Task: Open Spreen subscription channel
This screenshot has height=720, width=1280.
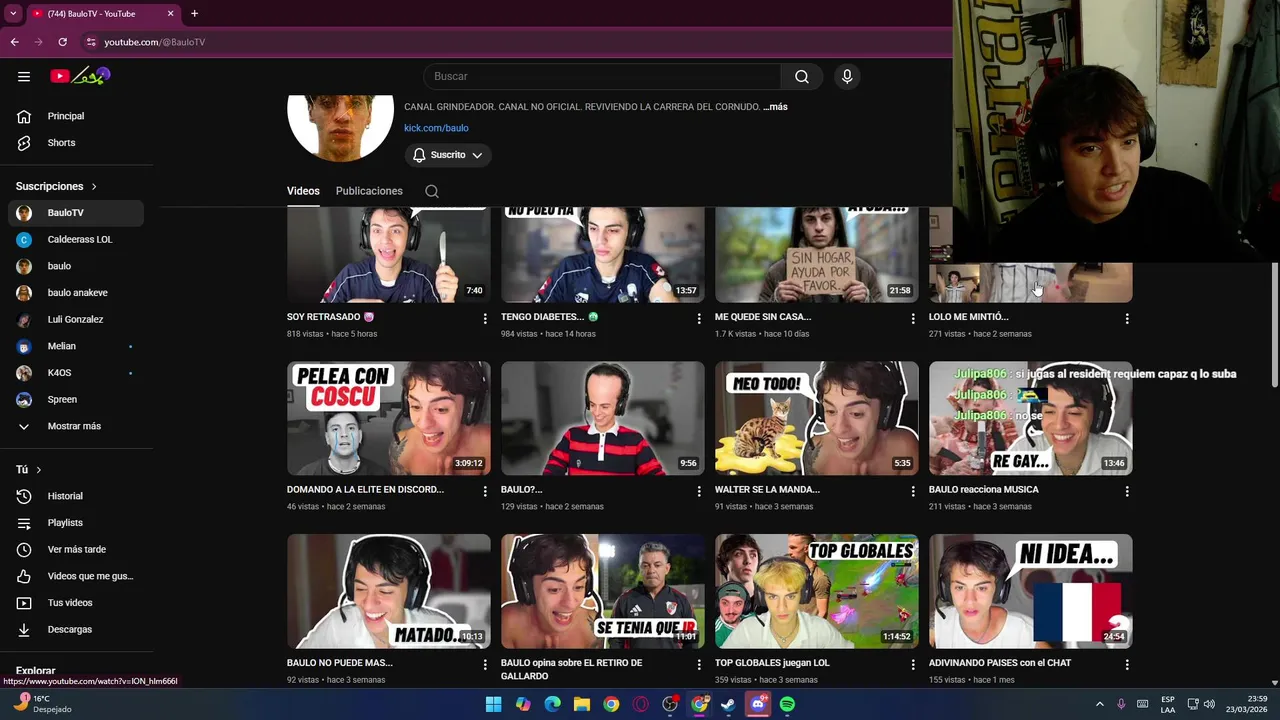Action: pyautogui.click(x=76, y=399)
